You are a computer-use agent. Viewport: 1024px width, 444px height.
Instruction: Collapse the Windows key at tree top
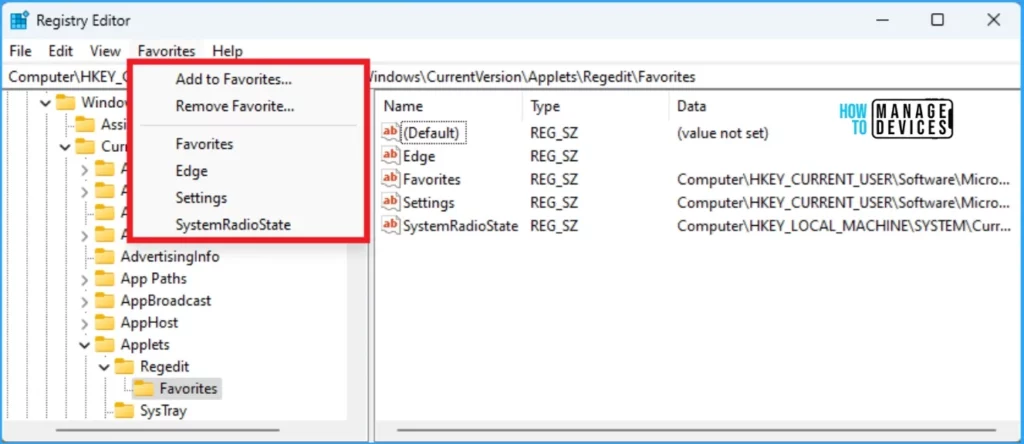(x=45, y=103)
